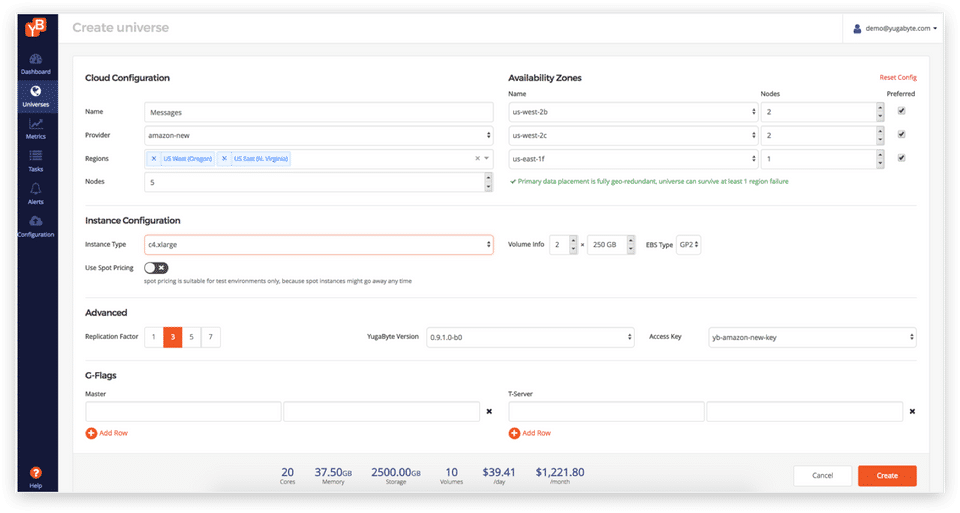Remove the T-Server G-Flag row
960x513 pixels.
tap(911, 411)
